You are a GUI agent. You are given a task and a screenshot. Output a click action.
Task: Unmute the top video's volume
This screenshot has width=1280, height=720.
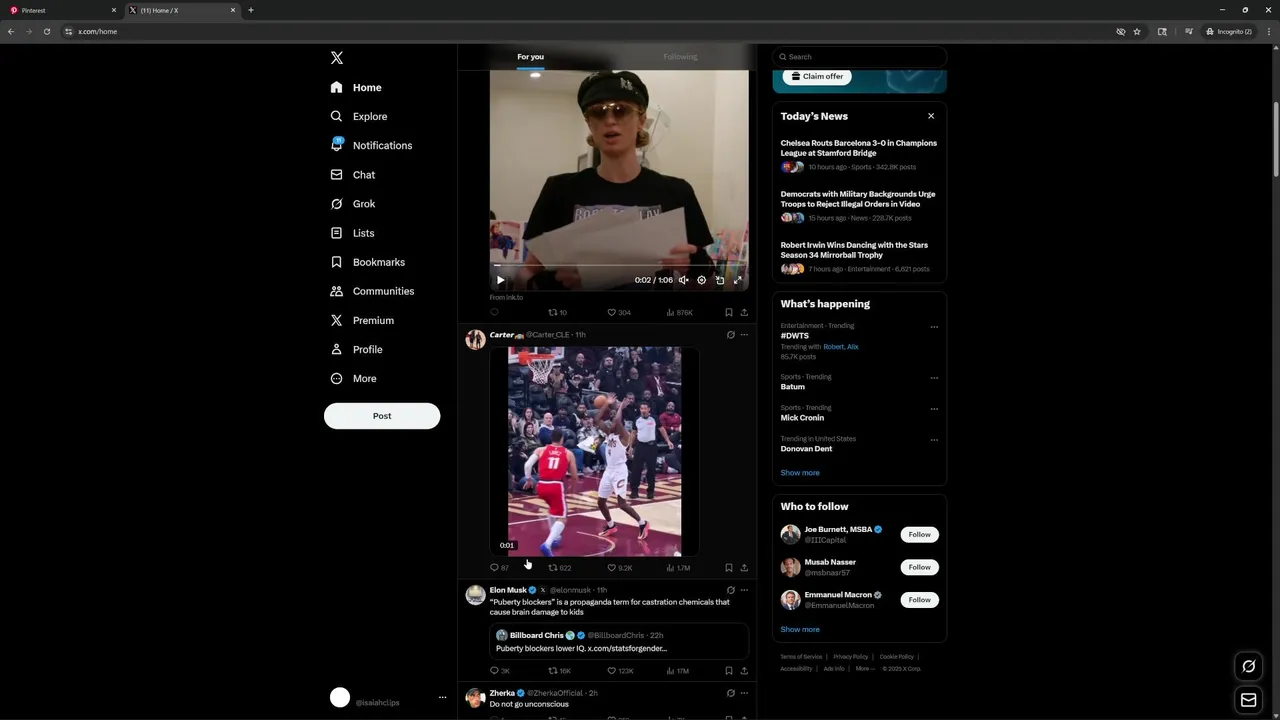[x=684, y=280]
